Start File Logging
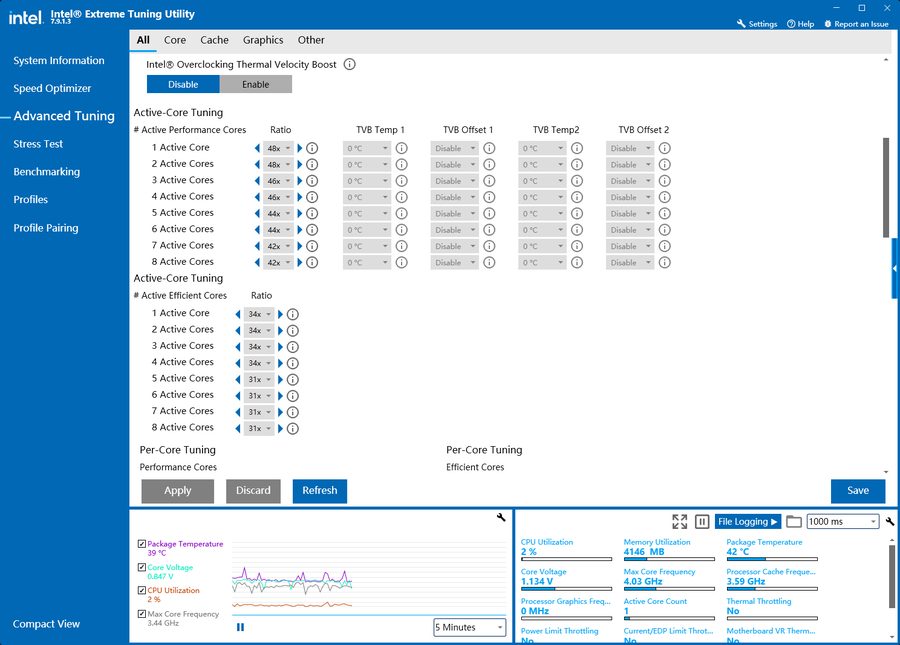The width and height of the screenshot is (900, 645). [x=748, y=522]
